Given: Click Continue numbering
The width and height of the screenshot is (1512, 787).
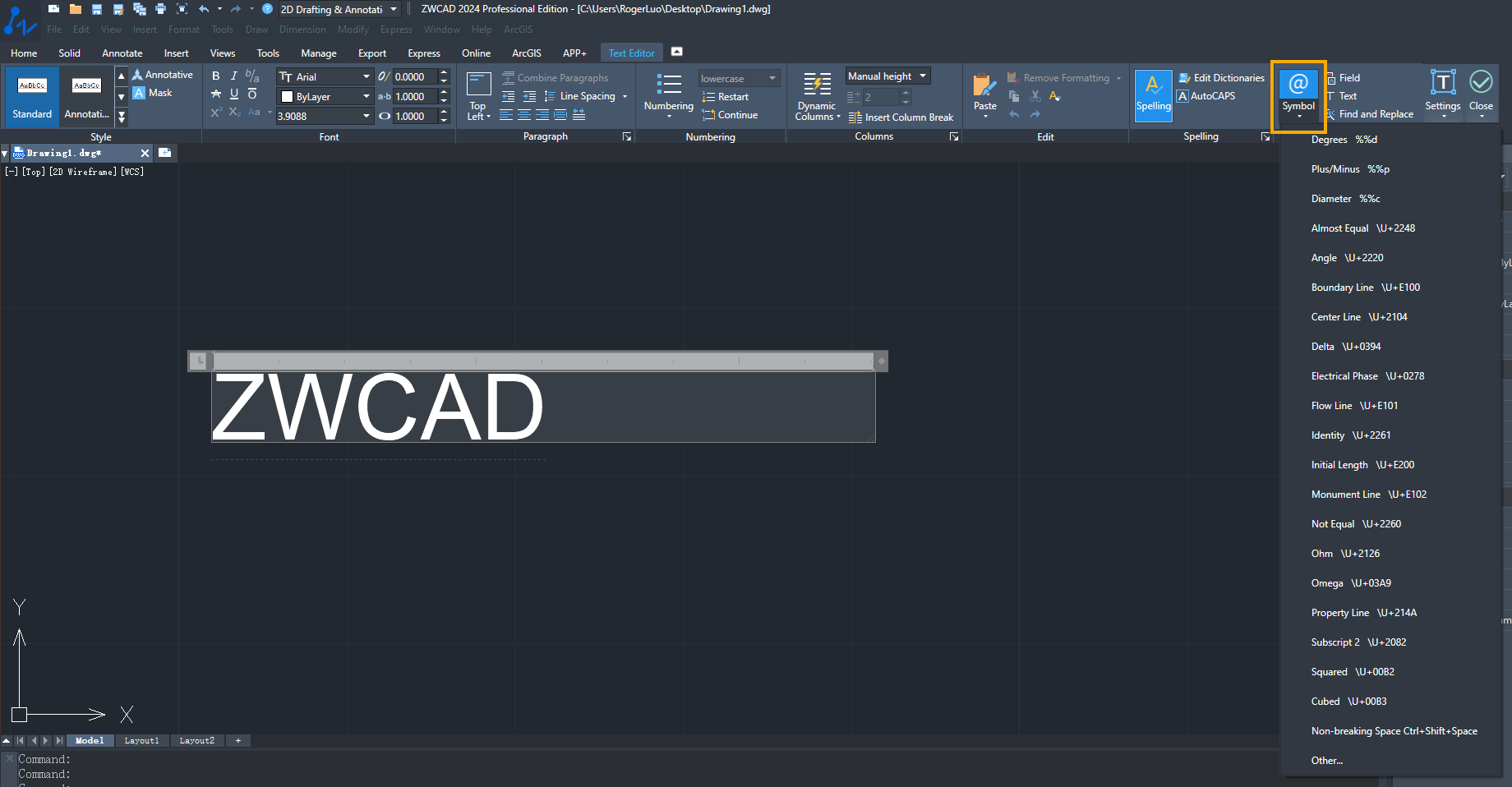Looking at the screenshot, I should coord(731,115).
